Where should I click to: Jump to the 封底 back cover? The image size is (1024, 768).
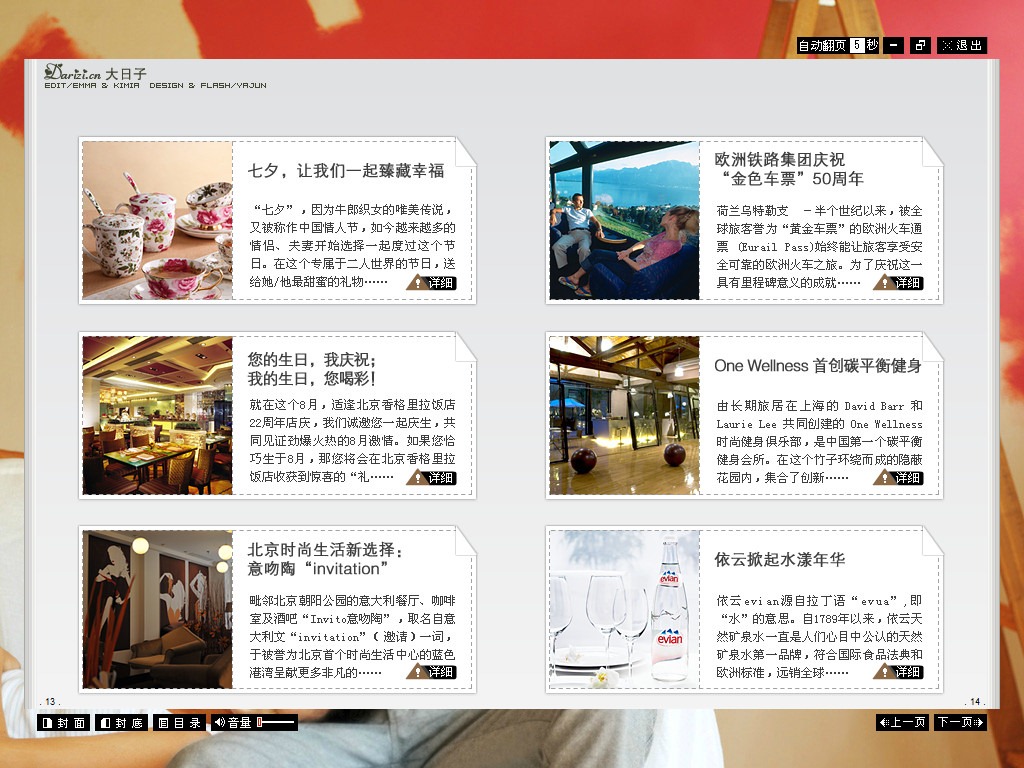click(x=121, y=722)
